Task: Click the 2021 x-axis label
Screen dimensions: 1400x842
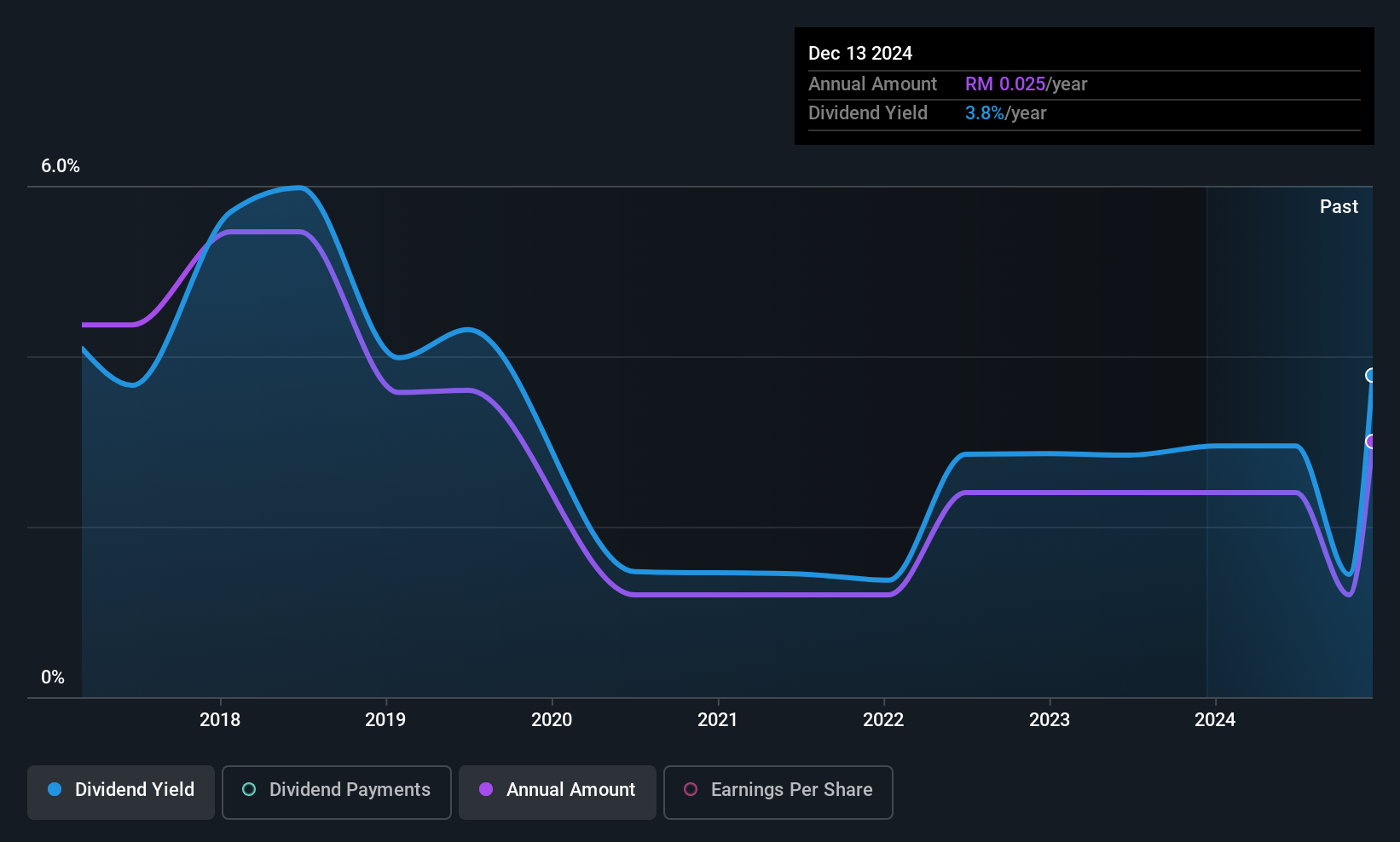Action: tap(717, 719)
